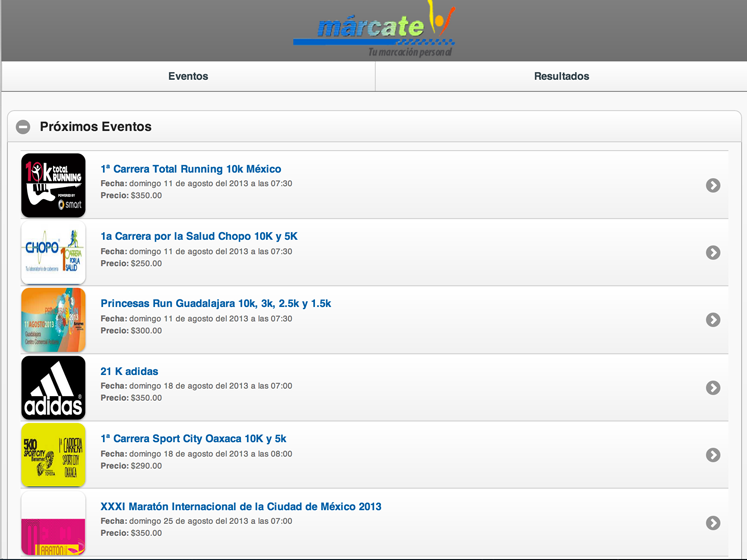This screenshot has width=747, height=560.
Task: Click the Próximos Eventos heading text
Action: pyautogui.click(x=96, y=127)
